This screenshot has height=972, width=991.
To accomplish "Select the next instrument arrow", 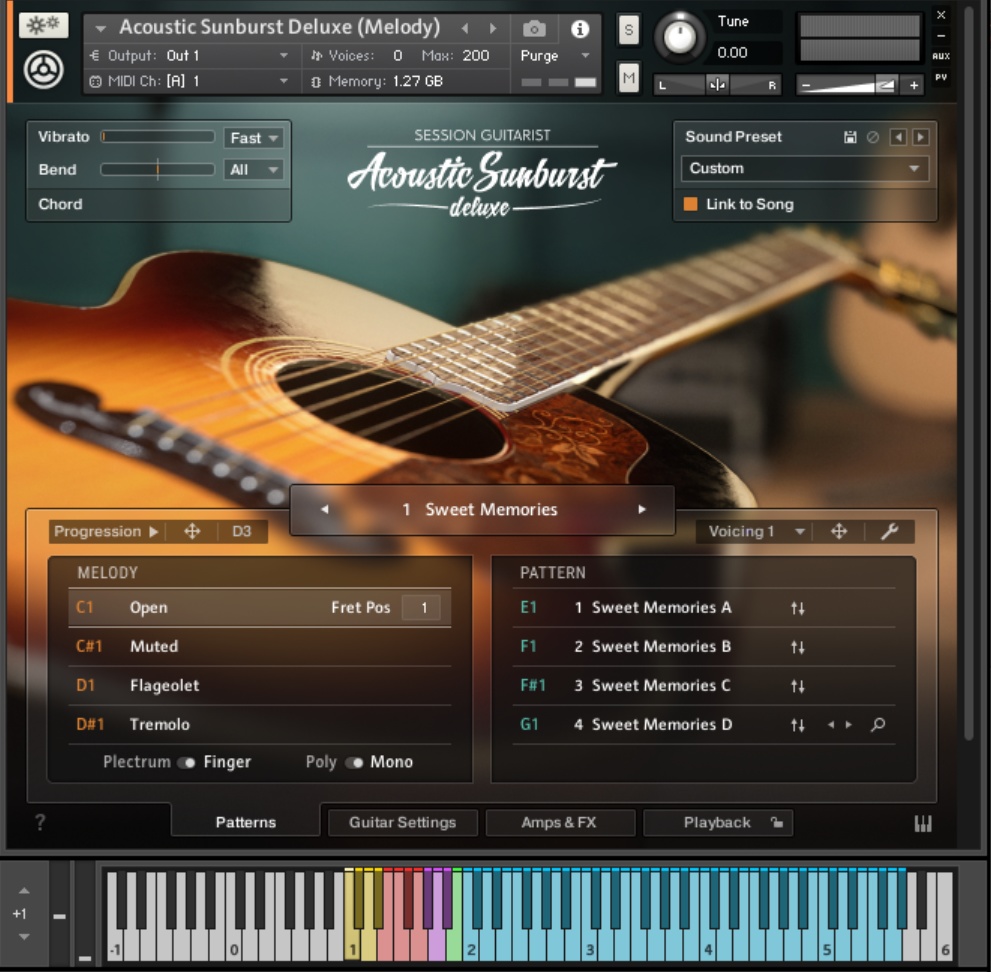I will [x=493, y=28].
